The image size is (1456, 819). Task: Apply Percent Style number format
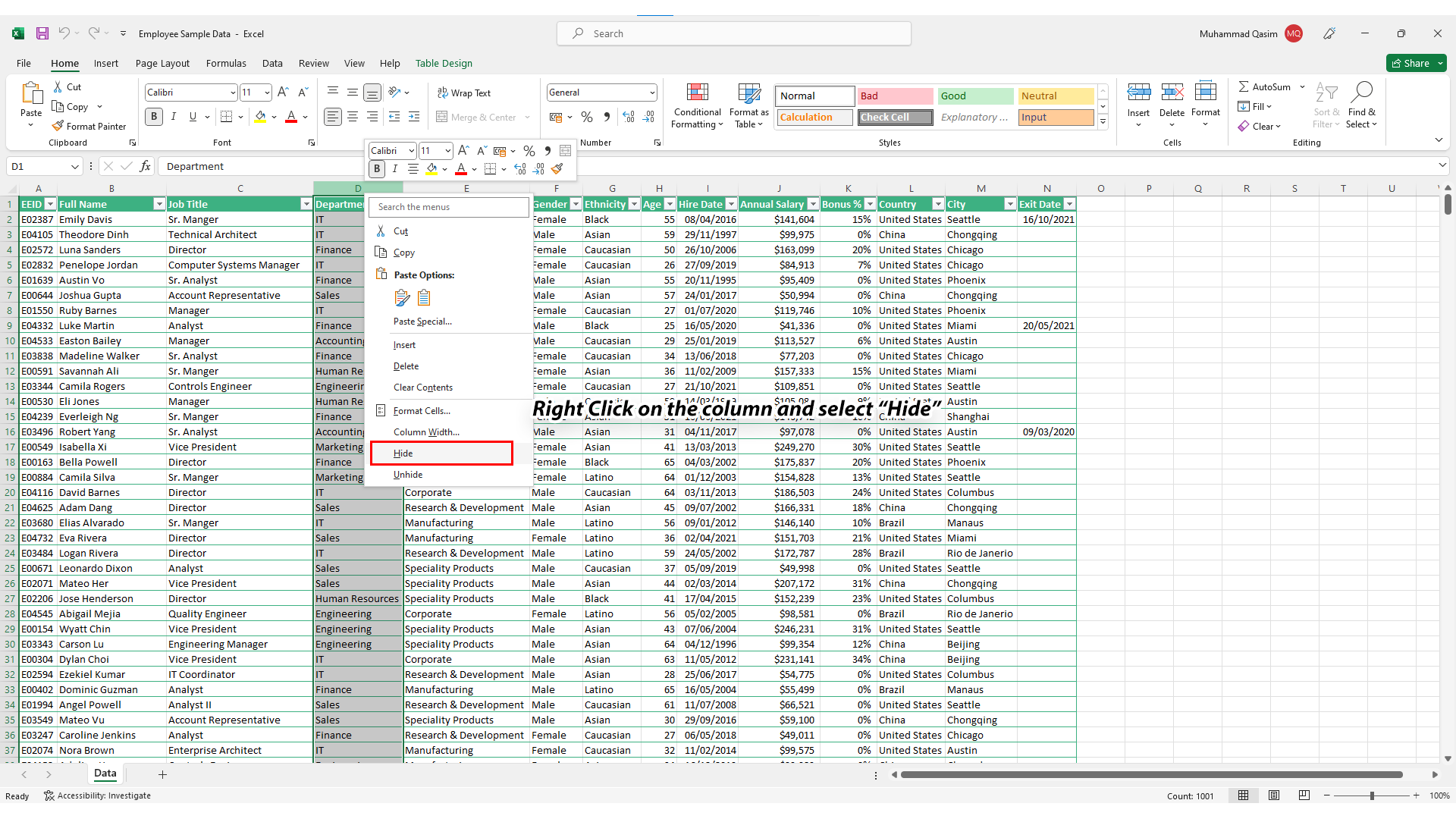pyautogui.click(x=586, y=118)
